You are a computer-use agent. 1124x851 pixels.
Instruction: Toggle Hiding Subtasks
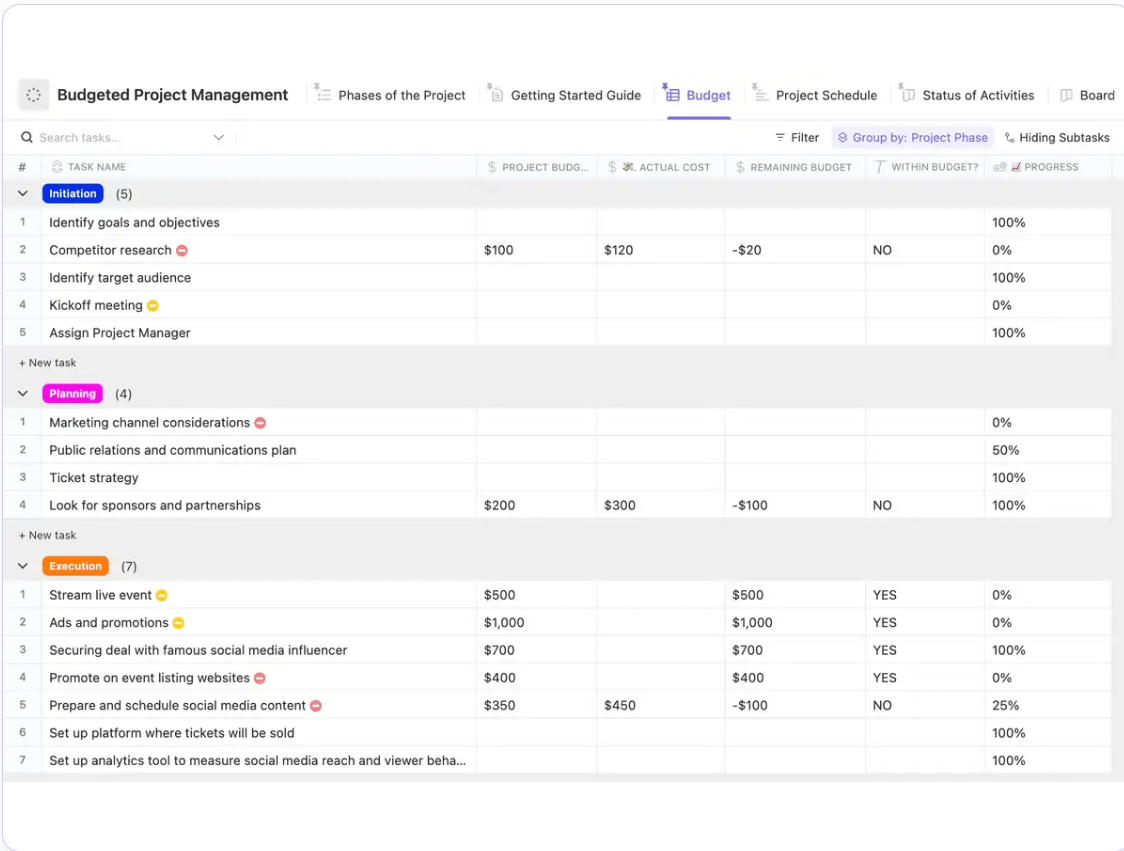click(x=1057, y=137)
